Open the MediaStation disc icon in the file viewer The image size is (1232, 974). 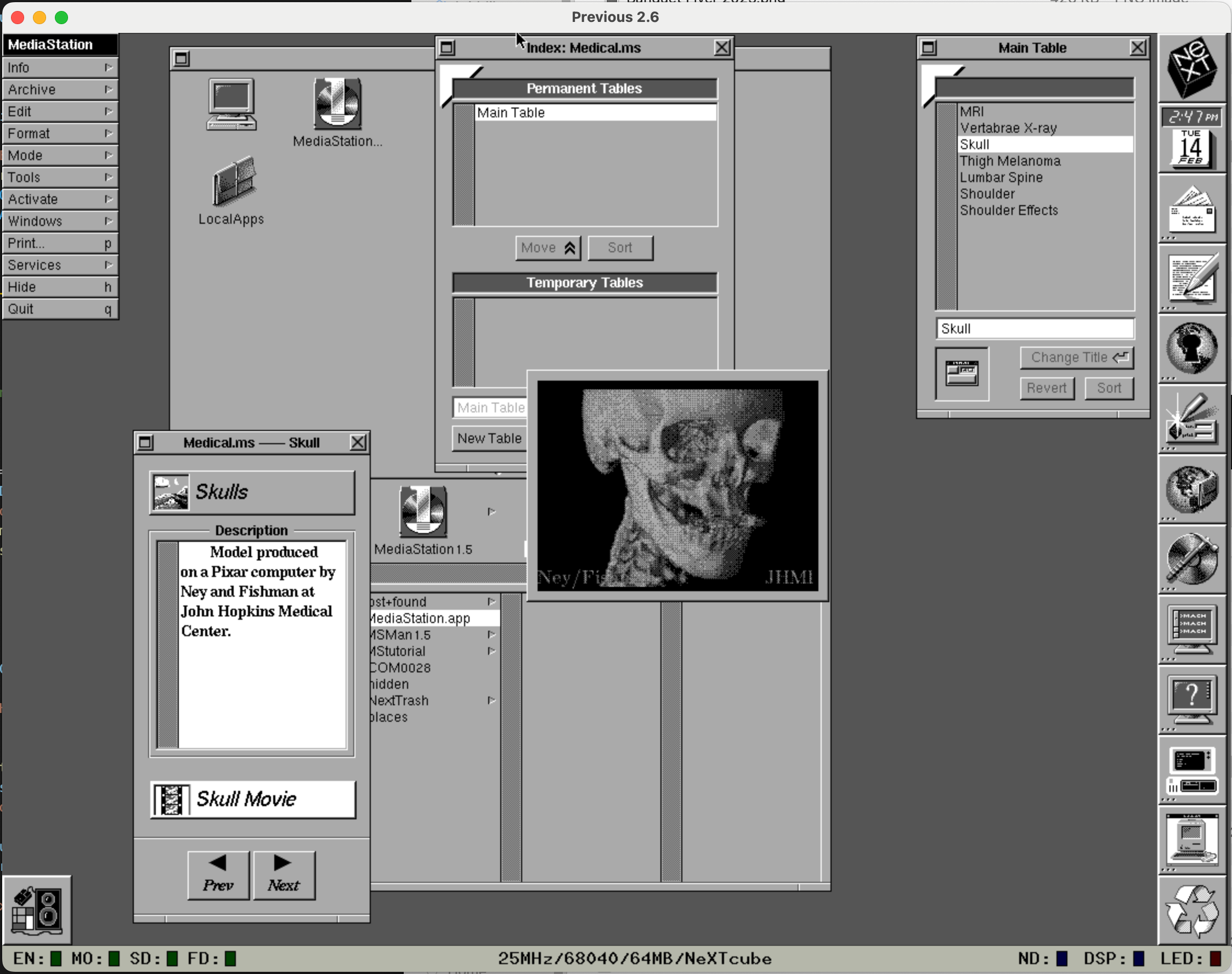tap(337, 104)
